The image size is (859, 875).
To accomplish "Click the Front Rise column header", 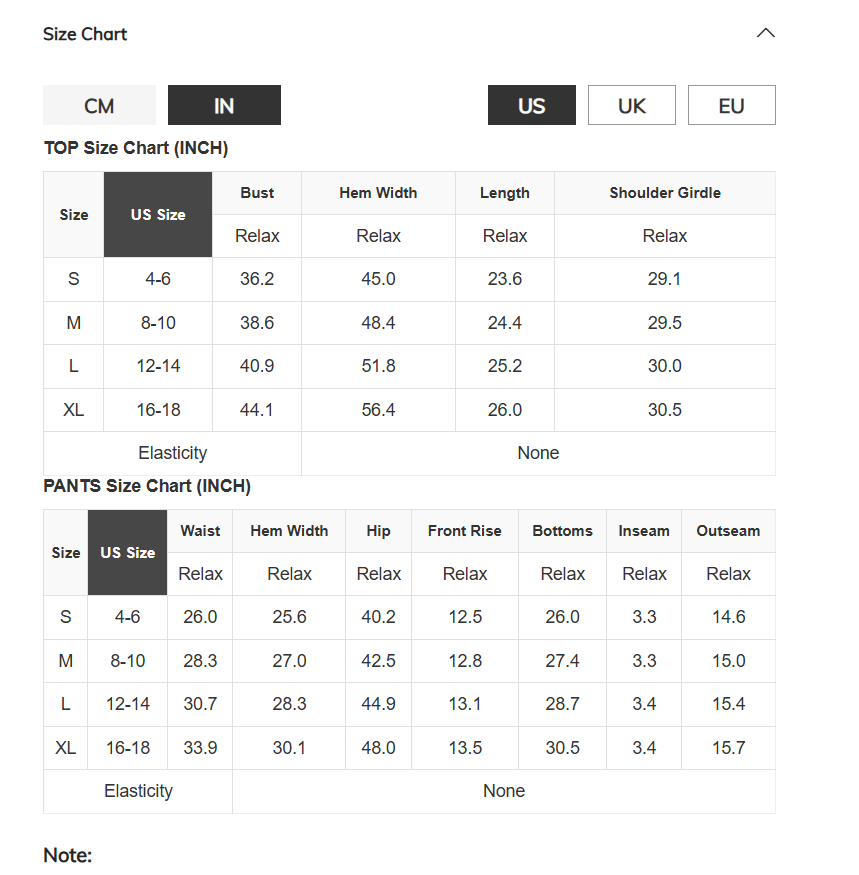I will coord(464,531).
